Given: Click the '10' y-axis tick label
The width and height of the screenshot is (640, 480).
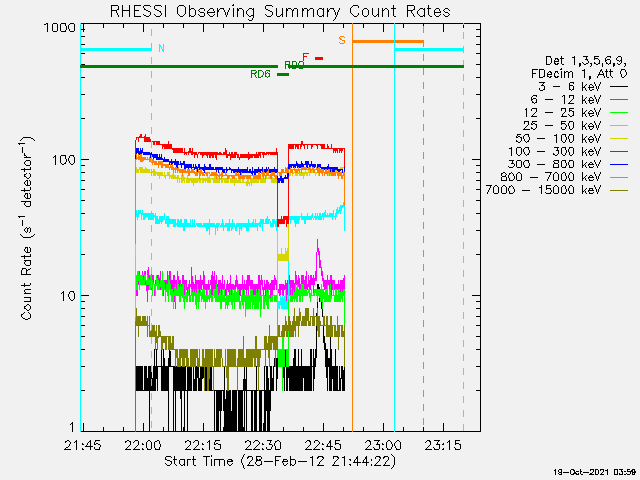Looking at the screenshot, I should point(69,296).
